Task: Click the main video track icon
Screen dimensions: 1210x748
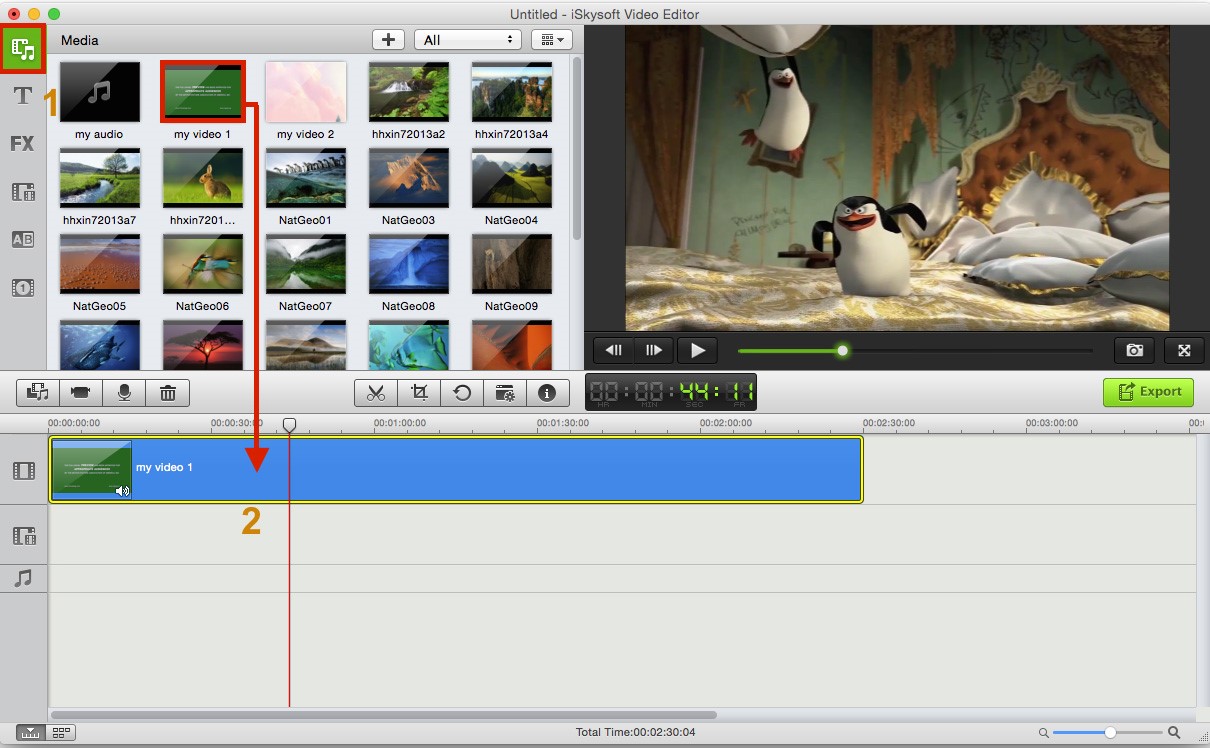Action: (x=24, y=470)
